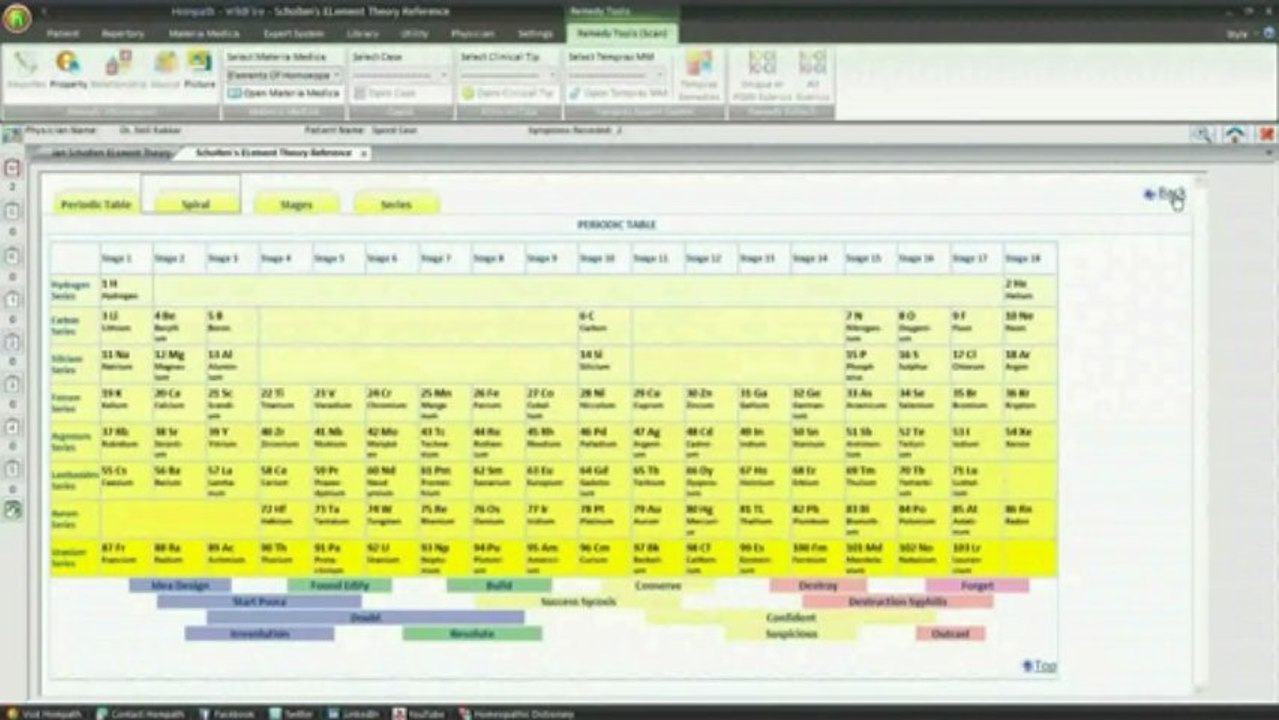Click the green bottom sidebar icon
The height and width of the screenshot is (720, 1279).
coord(12,509)
